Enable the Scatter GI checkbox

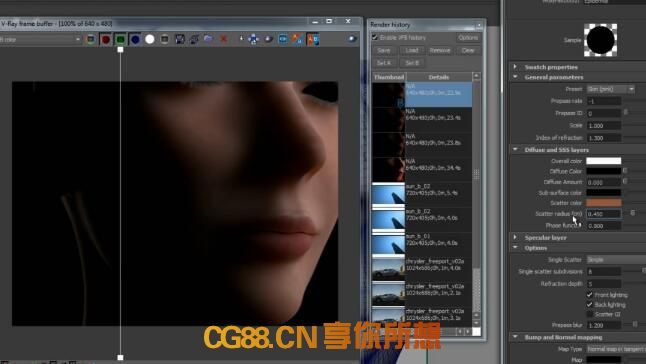(590, 314)
